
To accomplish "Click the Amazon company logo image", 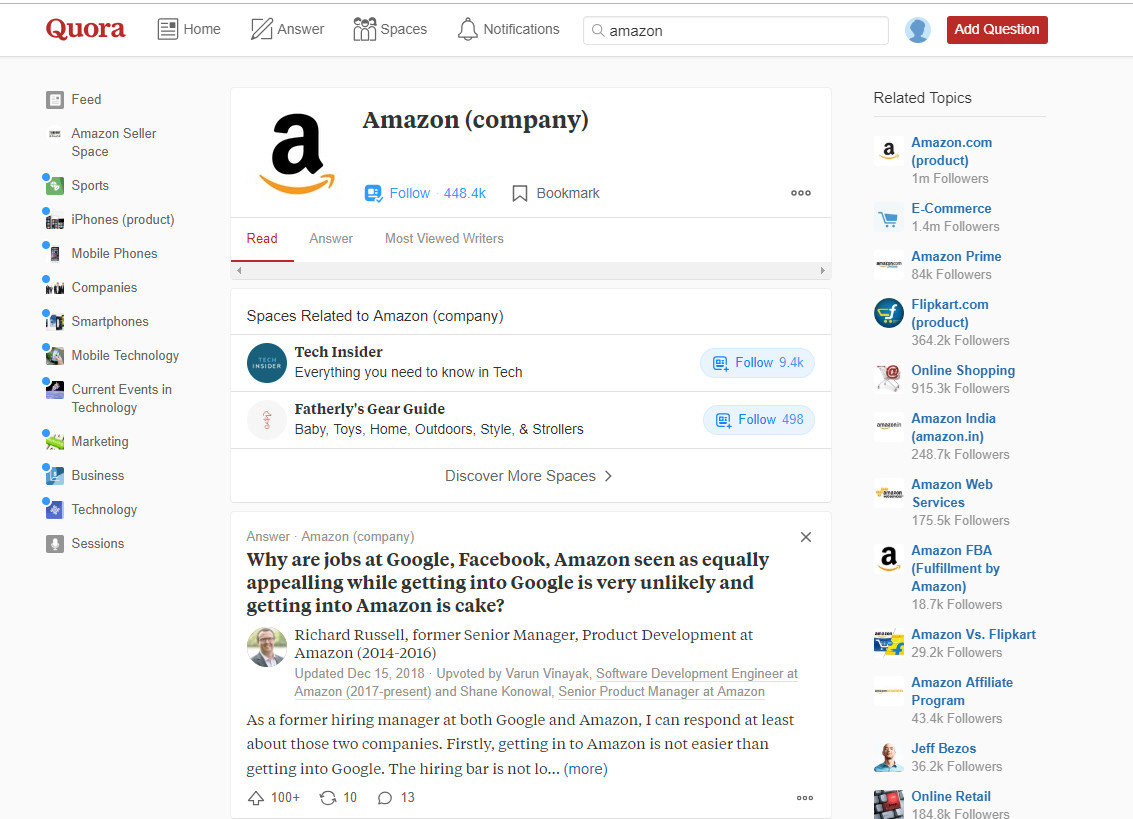I will 297,153.
